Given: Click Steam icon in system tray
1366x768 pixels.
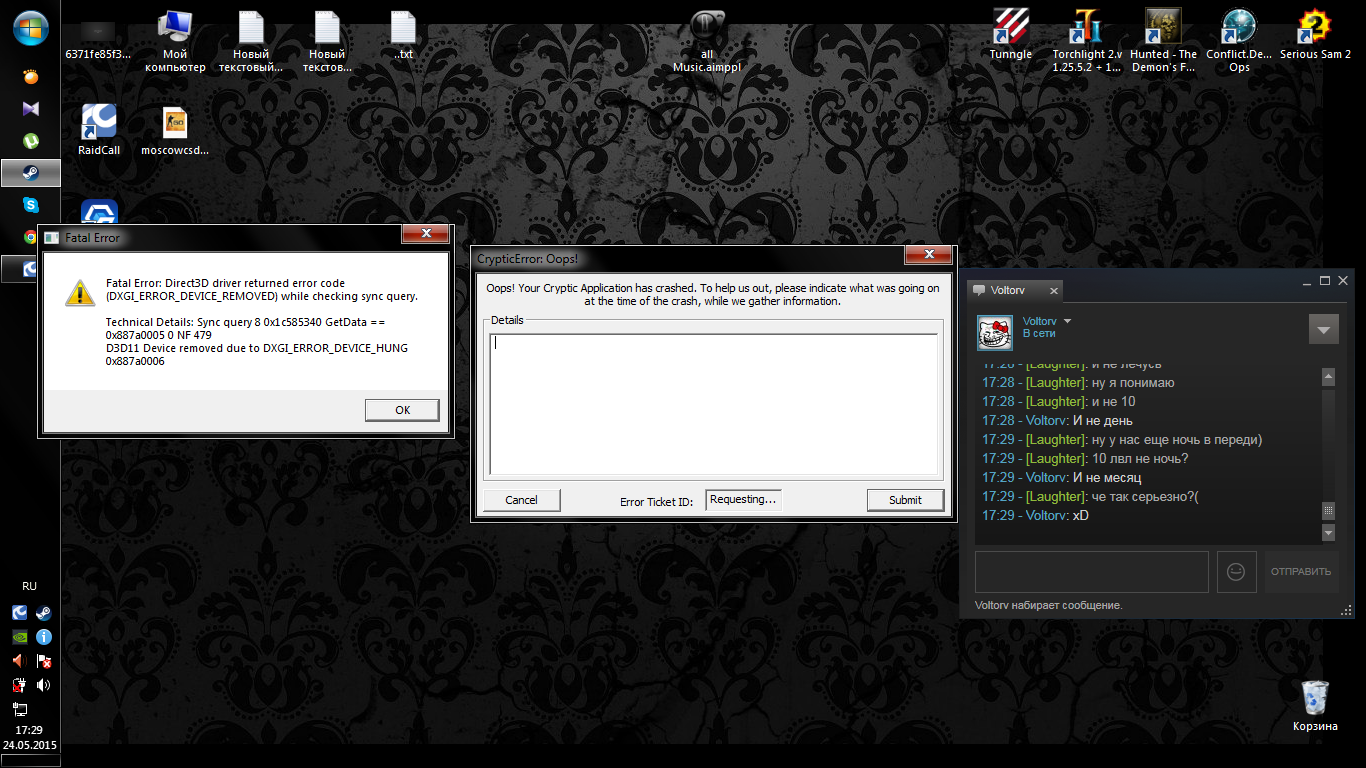Looking at the screenshot, I should [x=43, y=613].
